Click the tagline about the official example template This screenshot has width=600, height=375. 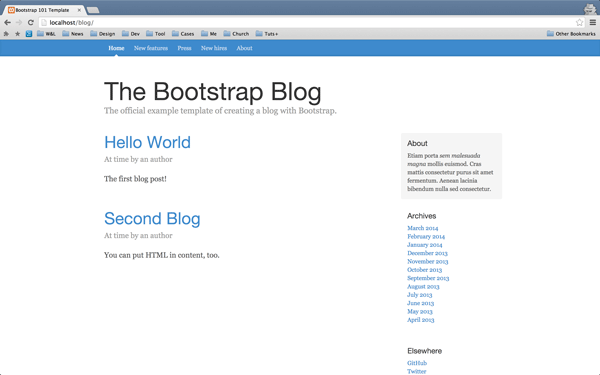click(x=220, y=111)
